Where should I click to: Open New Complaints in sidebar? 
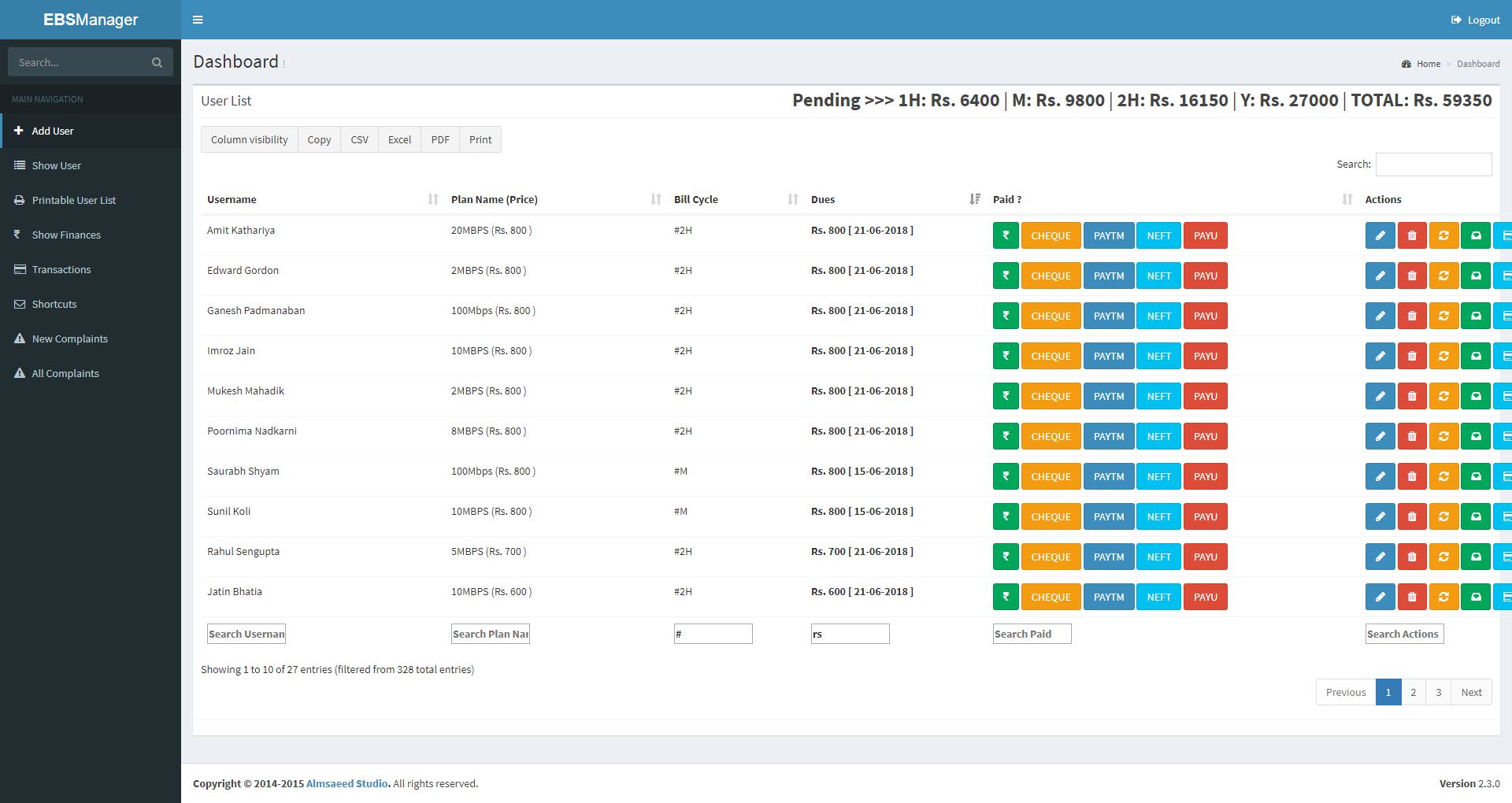(x=91, y=339)
